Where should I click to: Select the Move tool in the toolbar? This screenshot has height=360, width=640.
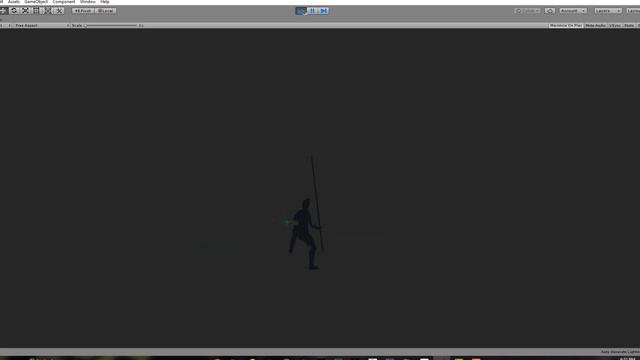(x=3, y=11)
